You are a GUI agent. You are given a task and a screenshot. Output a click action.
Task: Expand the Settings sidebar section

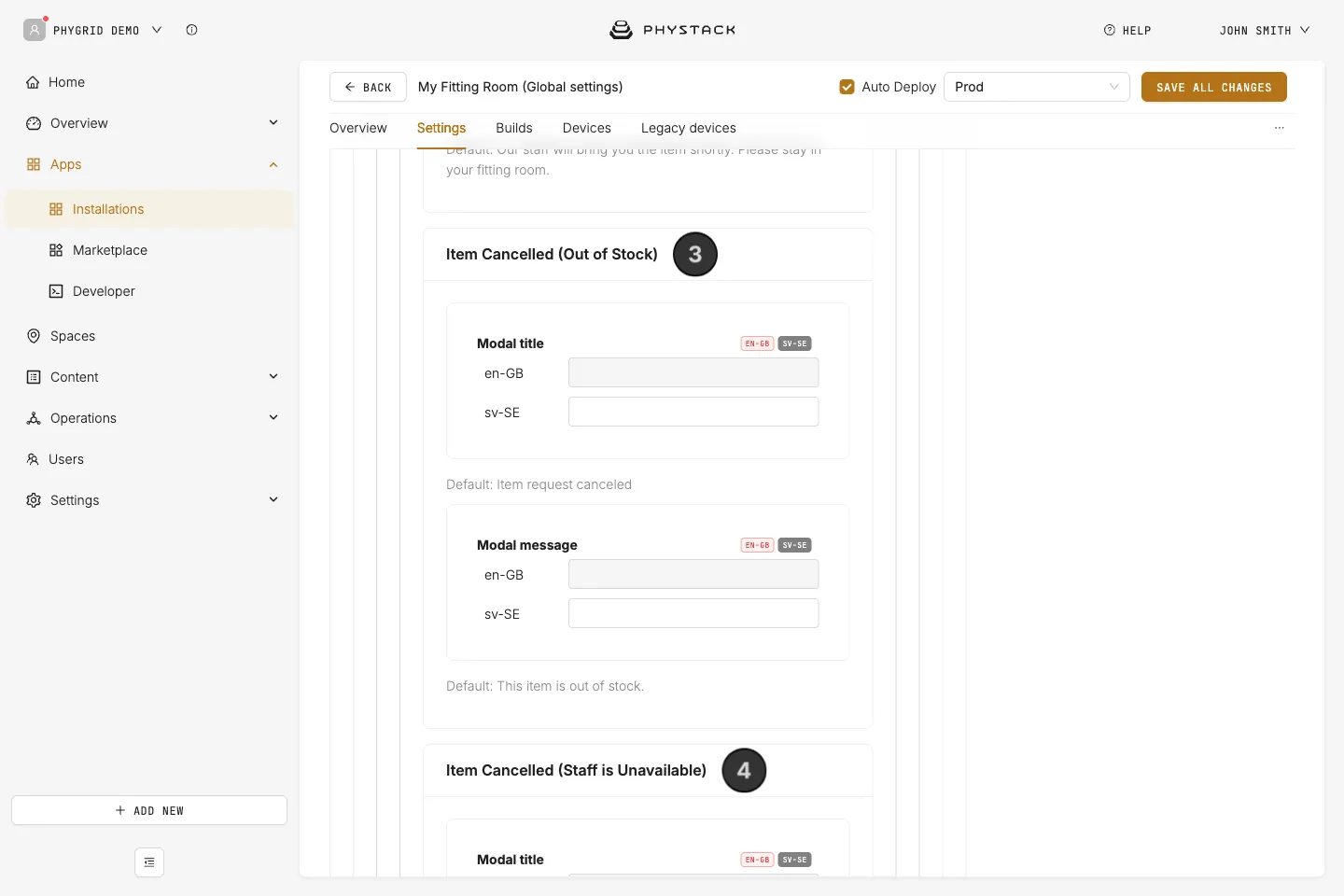pyautogui.click(x=273, y=500)
